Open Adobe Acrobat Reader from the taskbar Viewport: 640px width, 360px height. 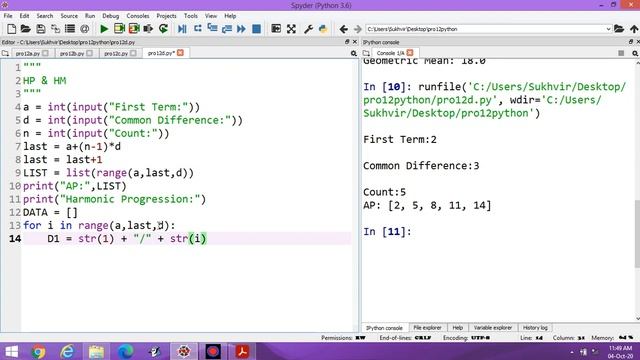242,351
